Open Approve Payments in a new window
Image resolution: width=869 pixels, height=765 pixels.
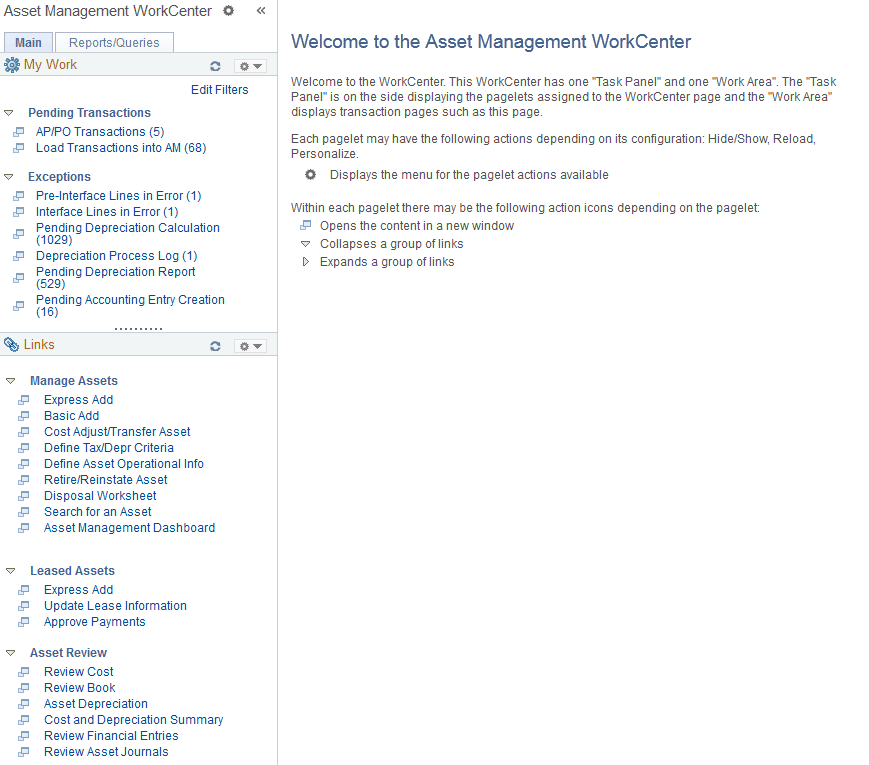23,621
